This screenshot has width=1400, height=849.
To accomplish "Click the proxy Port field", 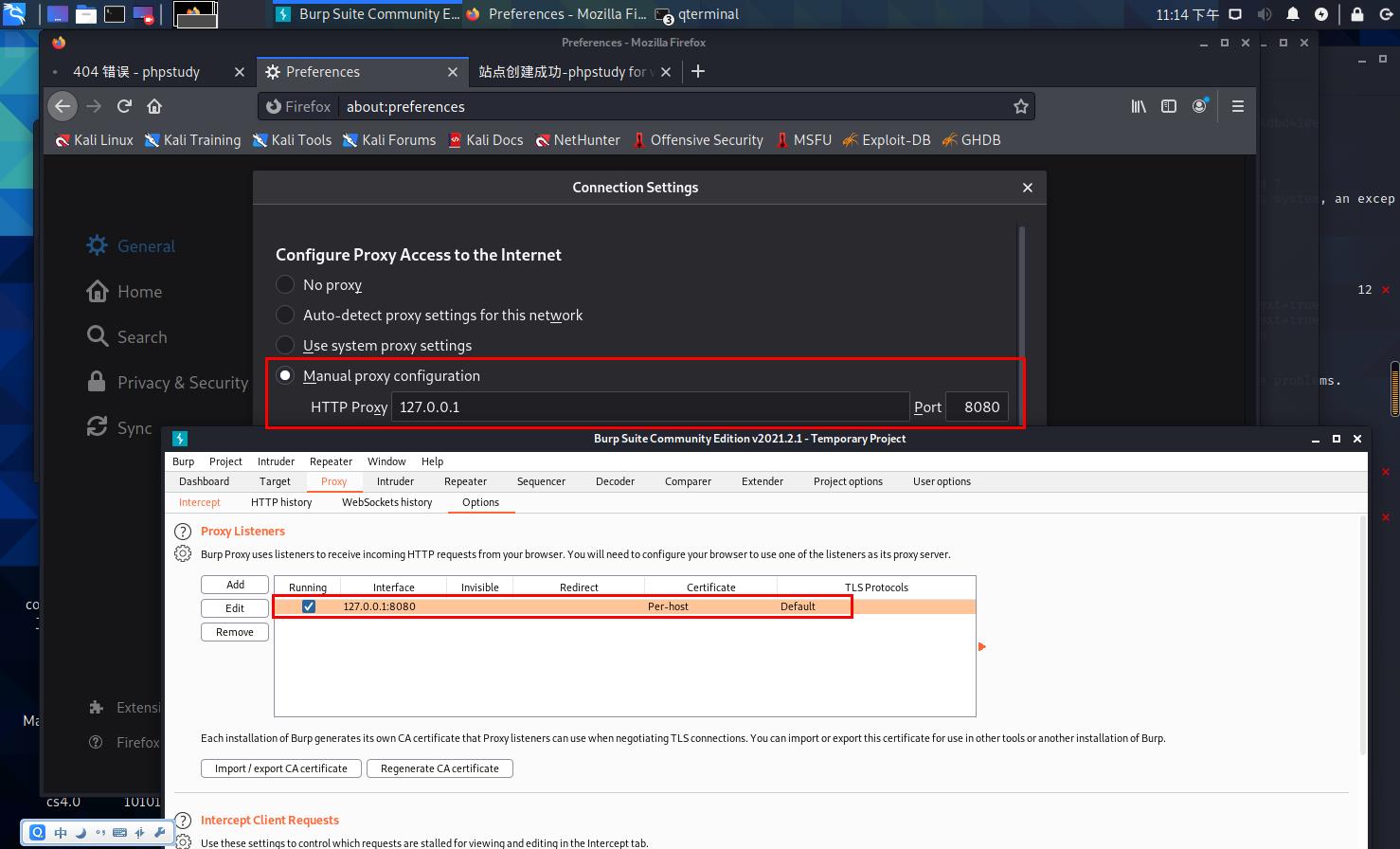I will point(977,406).
